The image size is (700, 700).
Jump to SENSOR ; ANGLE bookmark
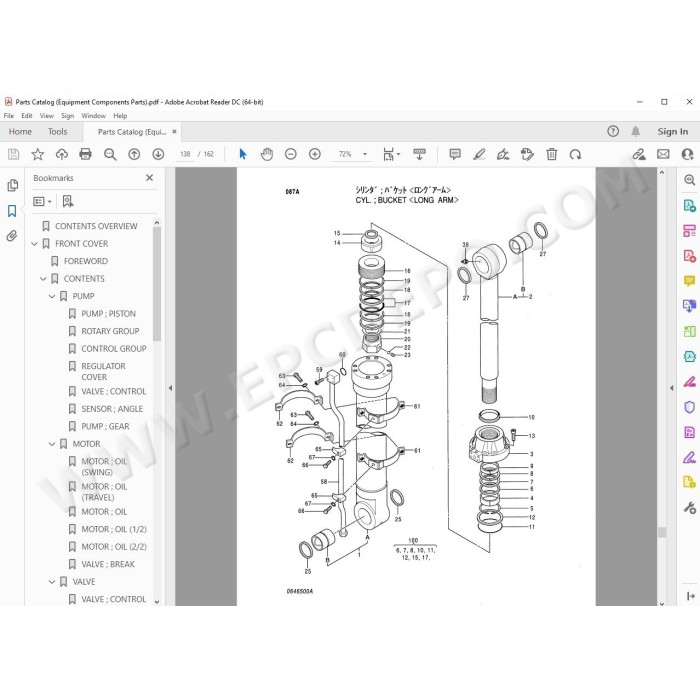[x=112, y=409]
